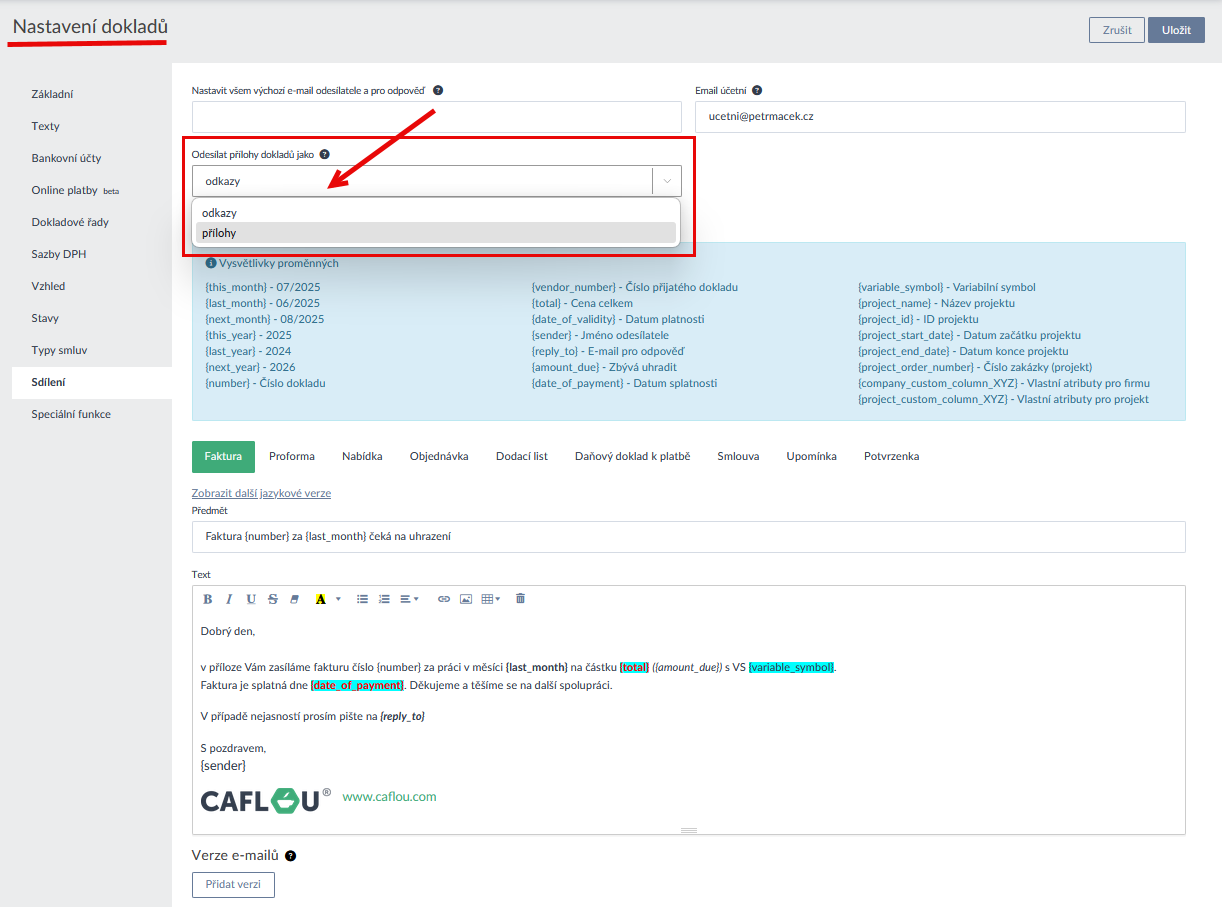Pick the yellow highlight color swatch

pyautogui.click(x=321, y=599)
